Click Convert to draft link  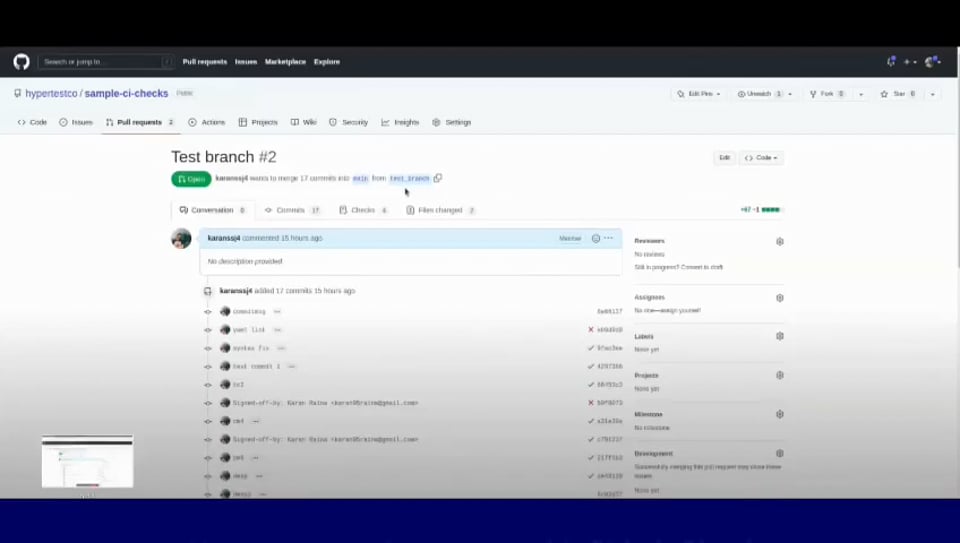pos(702,268)
